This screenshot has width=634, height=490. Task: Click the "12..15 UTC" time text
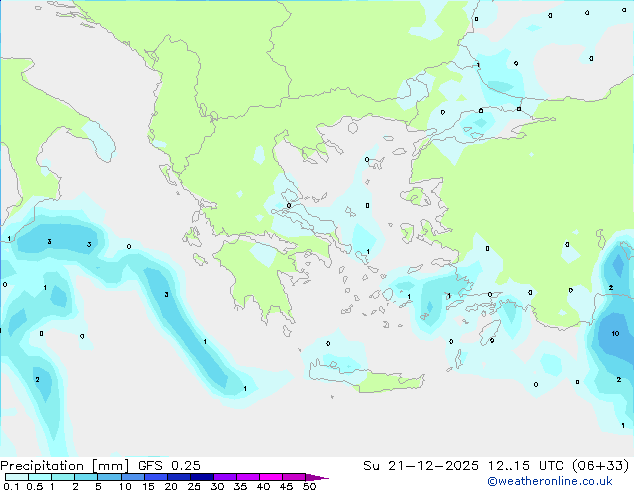point(525,466)
